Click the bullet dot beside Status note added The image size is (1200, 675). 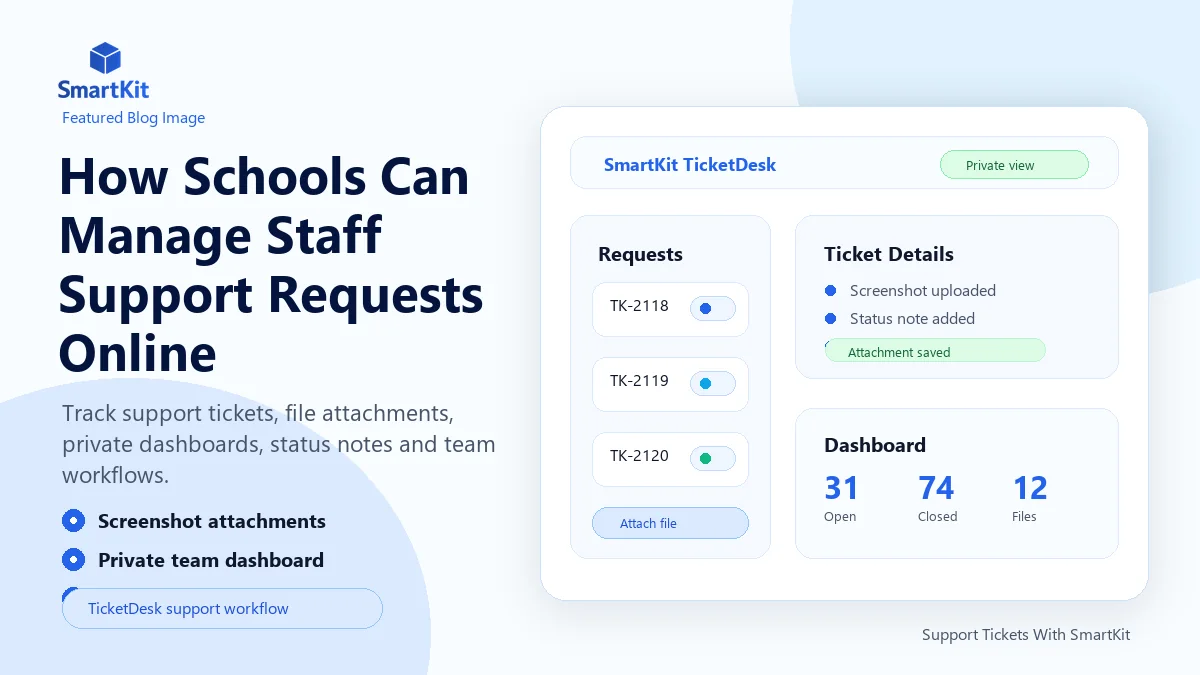(830, 318)
